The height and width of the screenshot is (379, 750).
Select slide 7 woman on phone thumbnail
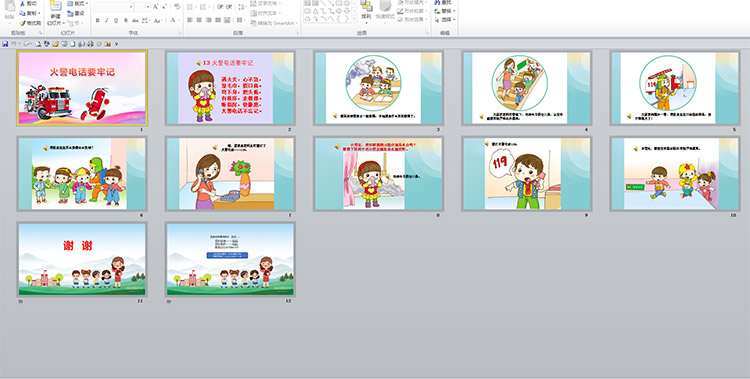tap(230, 174)
